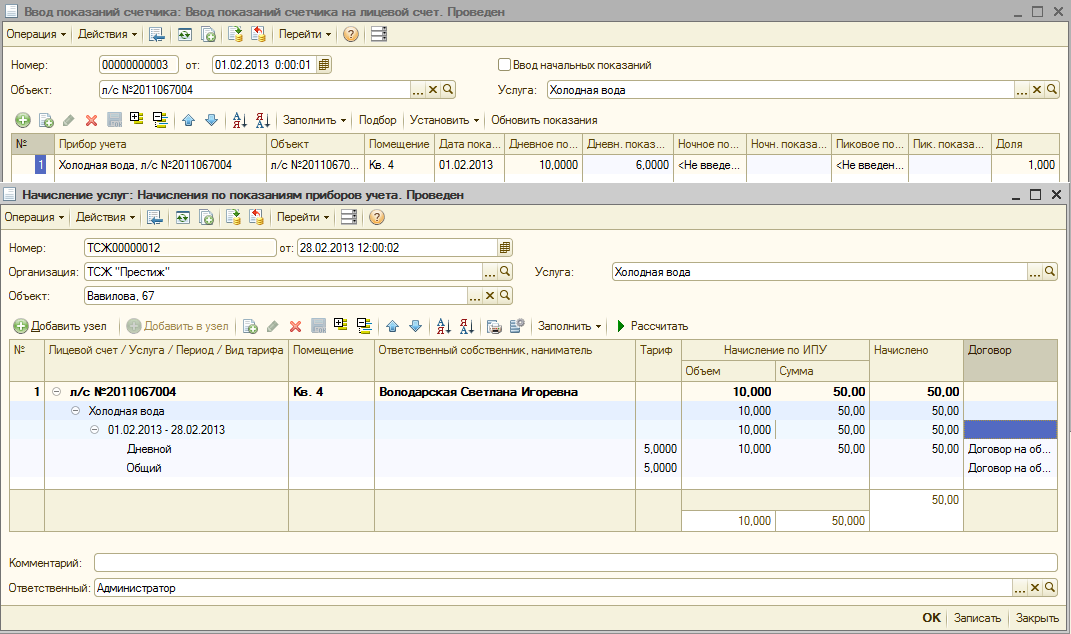Open the calendar picker next to 28.02.2013 12:00:02
Viewport: 1071px width, 634px height.
tap(505, 247)
